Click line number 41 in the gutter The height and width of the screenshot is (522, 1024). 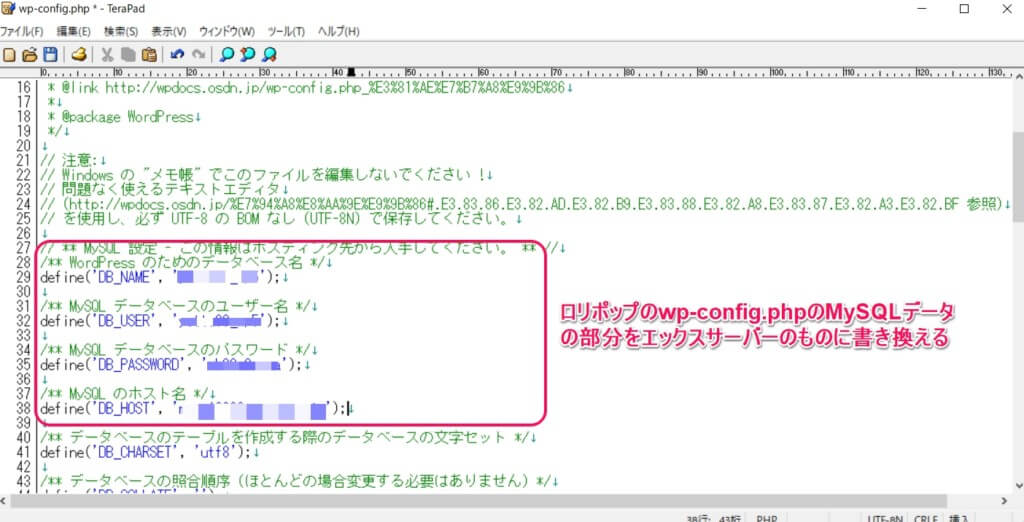click(23, 451)
